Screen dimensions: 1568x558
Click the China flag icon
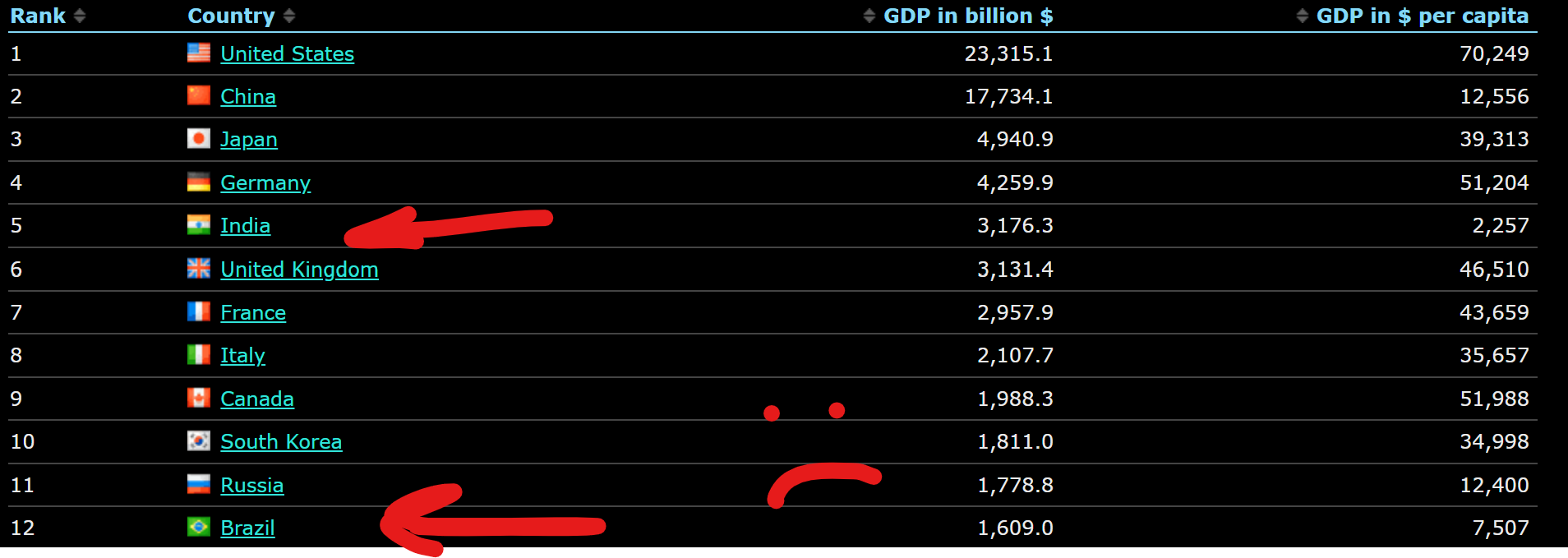198,96
